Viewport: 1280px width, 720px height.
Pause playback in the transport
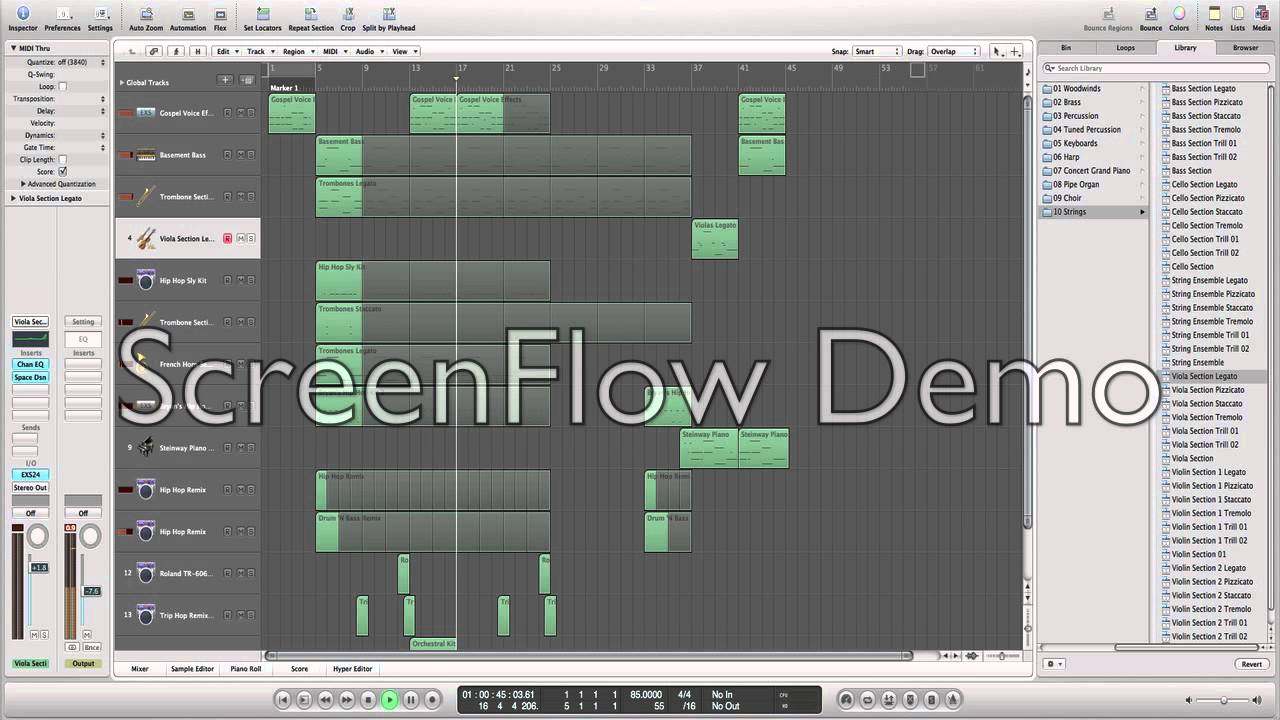click(x=411, y=700)
